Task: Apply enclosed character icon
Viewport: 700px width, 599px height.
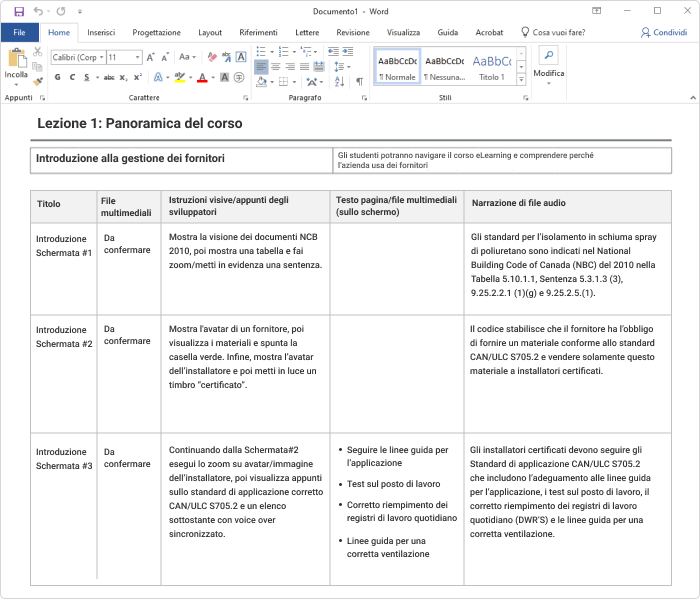Action: coord(239,77)
